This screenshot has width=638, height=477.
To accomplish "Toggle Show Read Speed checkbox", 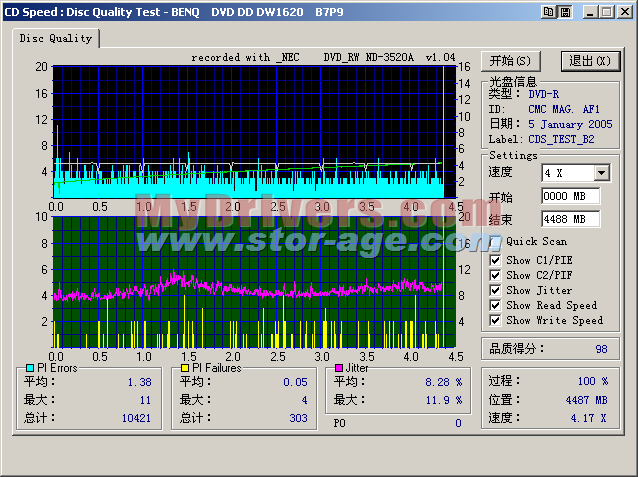I will pos(495,305).
